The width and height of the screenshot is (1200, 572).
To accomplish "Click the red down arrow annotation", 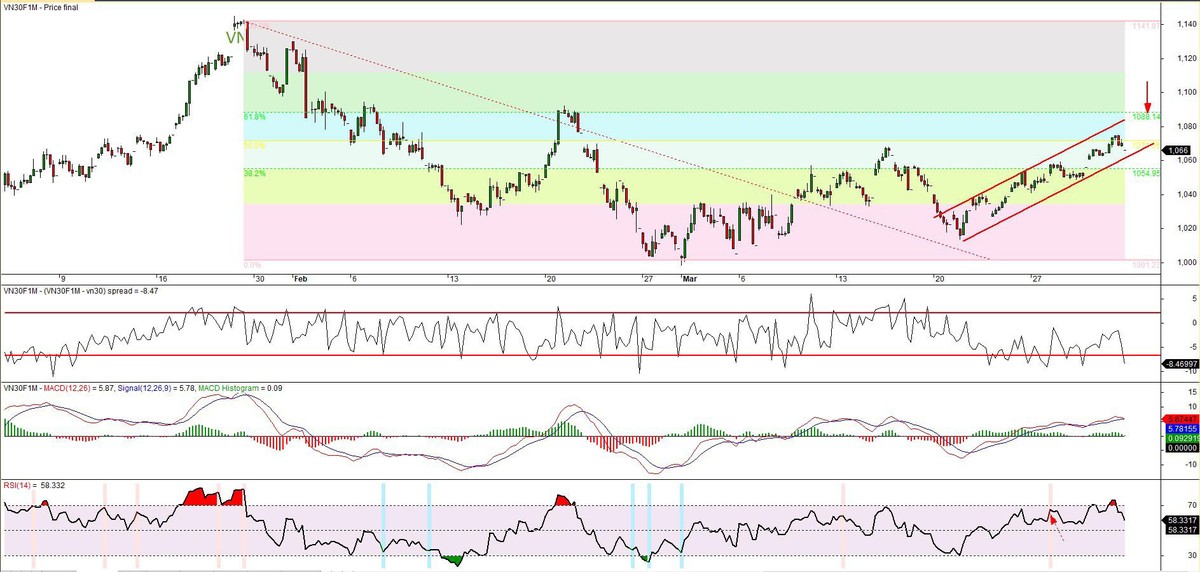I will 1148,99.
